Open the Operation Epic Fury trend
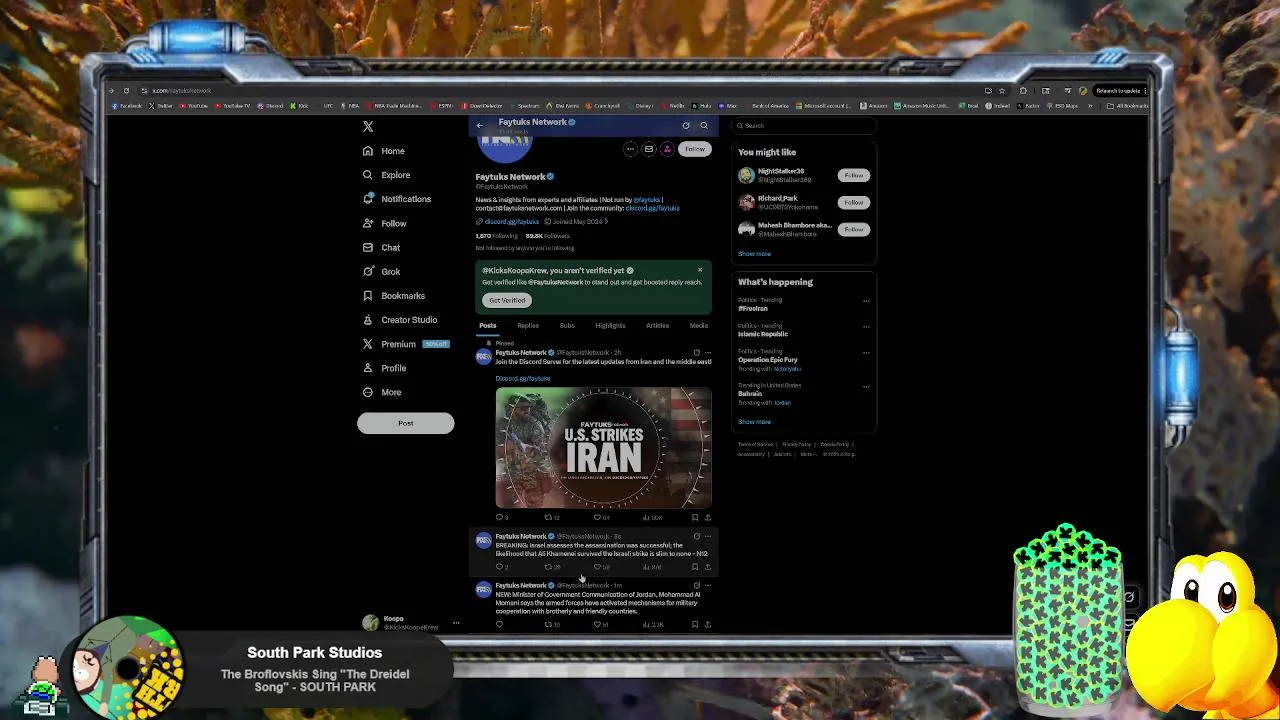The image size is (1280, 720). pos(768,360)
